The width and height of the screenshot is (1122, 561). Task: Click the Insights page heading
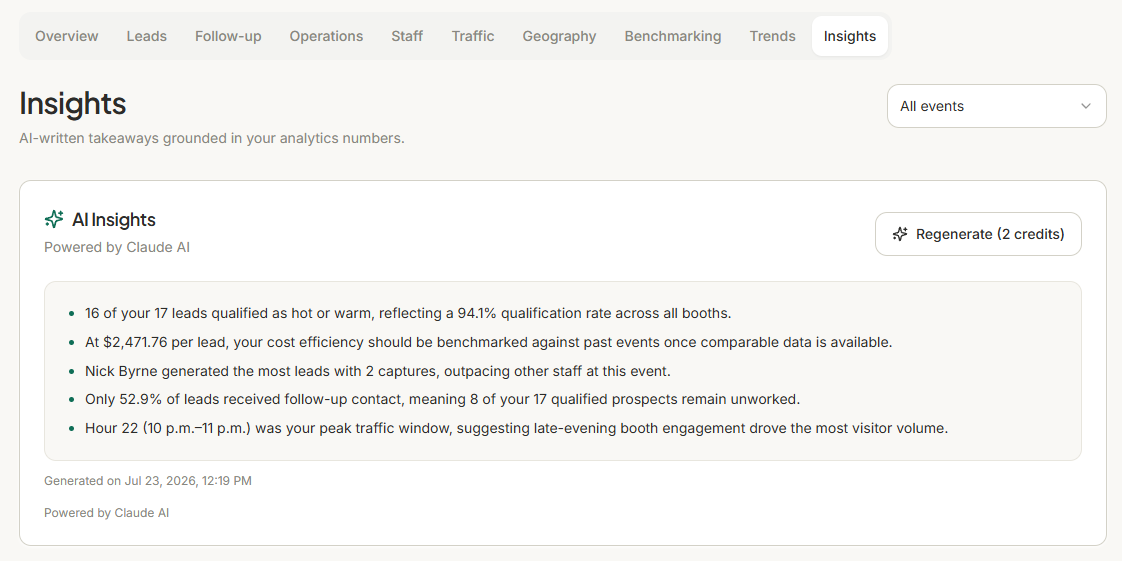coord(72,103)
